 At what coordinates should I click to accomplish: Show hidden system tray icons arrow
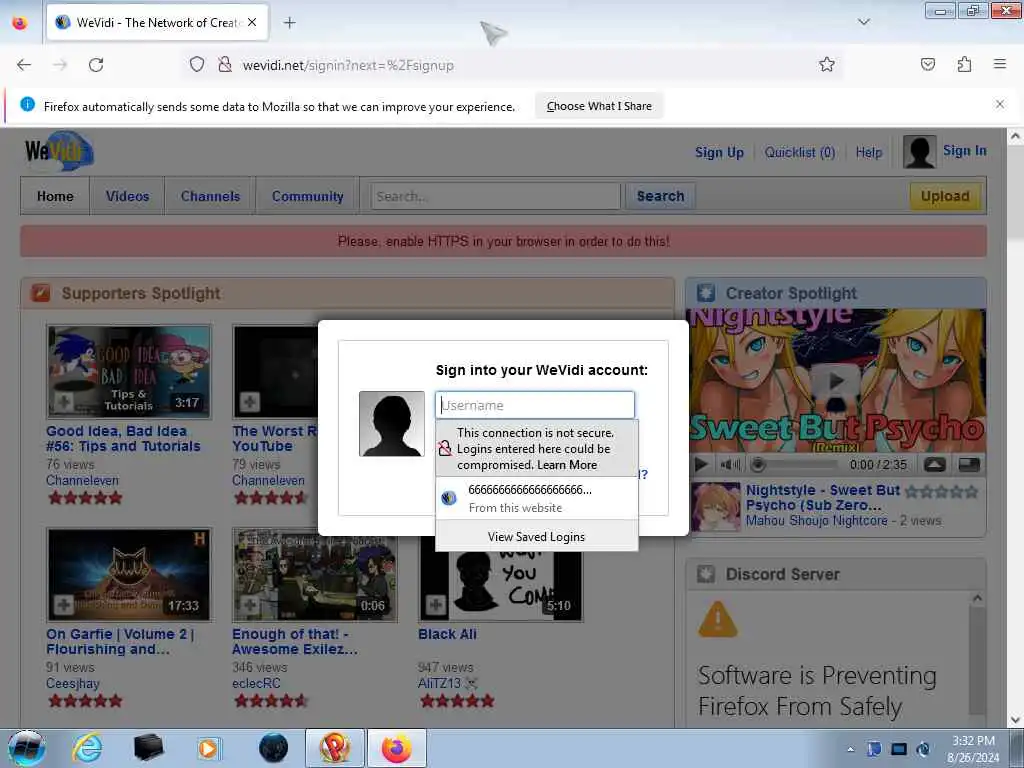850,749
